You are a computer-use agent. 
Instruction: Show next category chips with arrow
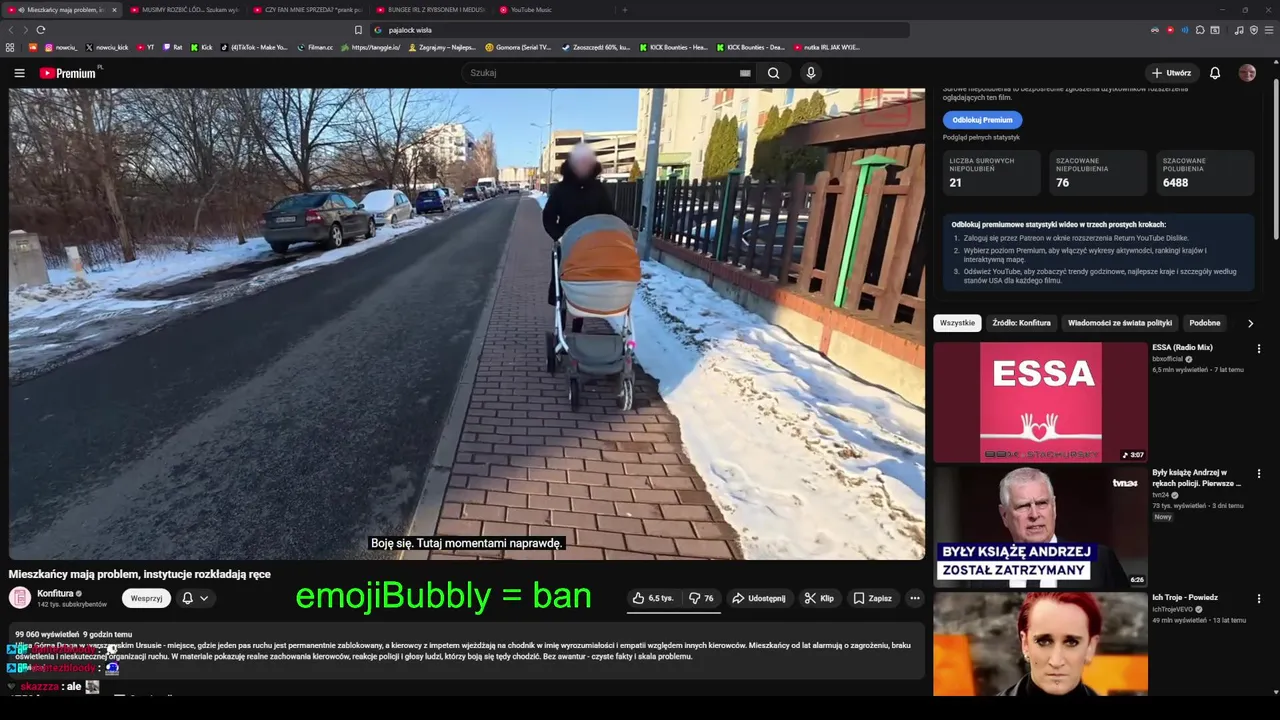click(1250, 323)
